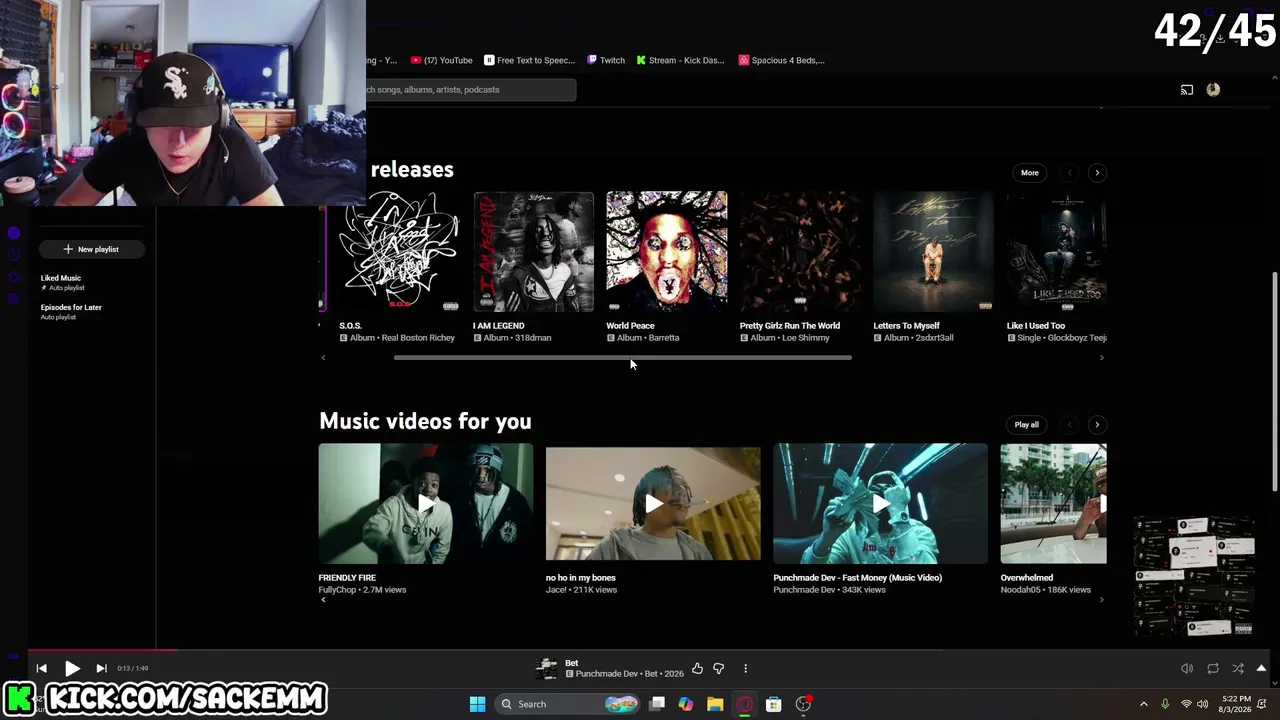Open the account profile avatar
The width and height of the screenshot is (1280, 720).
tap(1213, 90)
